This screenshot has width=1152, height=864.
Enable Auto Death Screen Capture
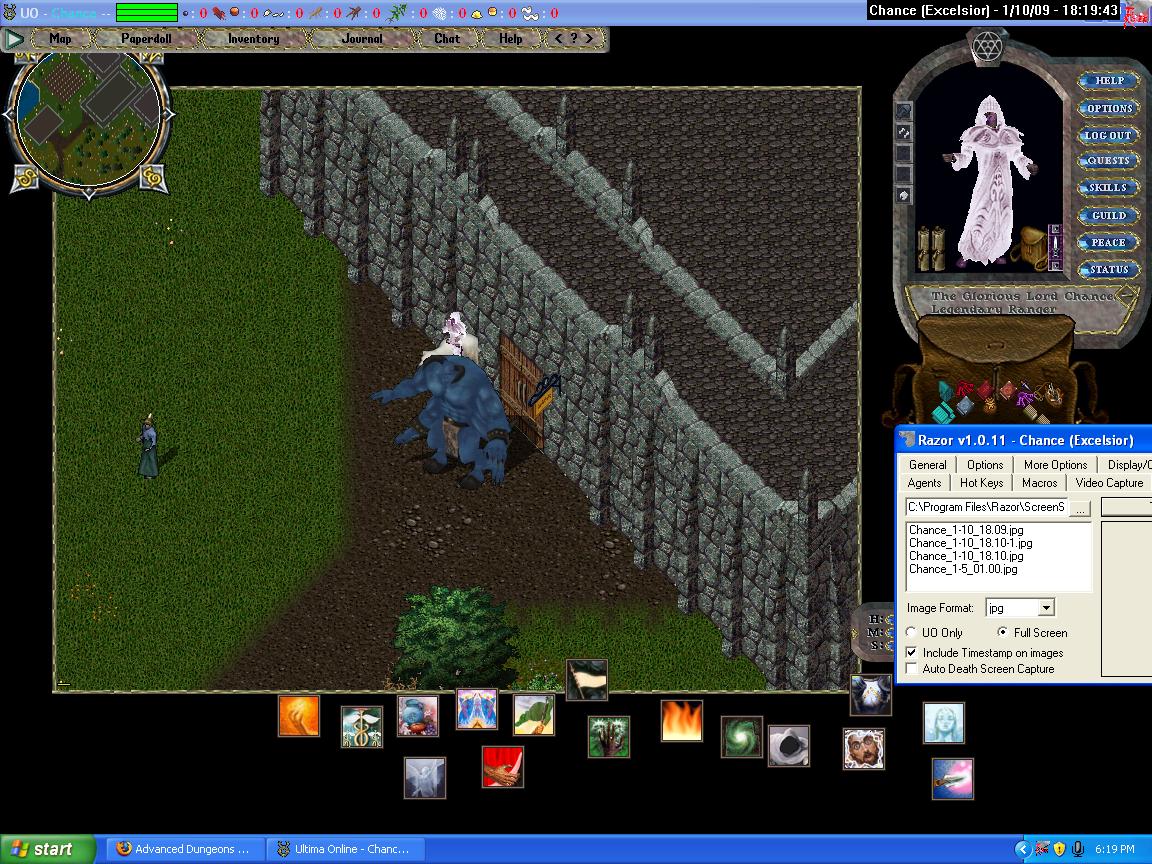coord(912,669)
